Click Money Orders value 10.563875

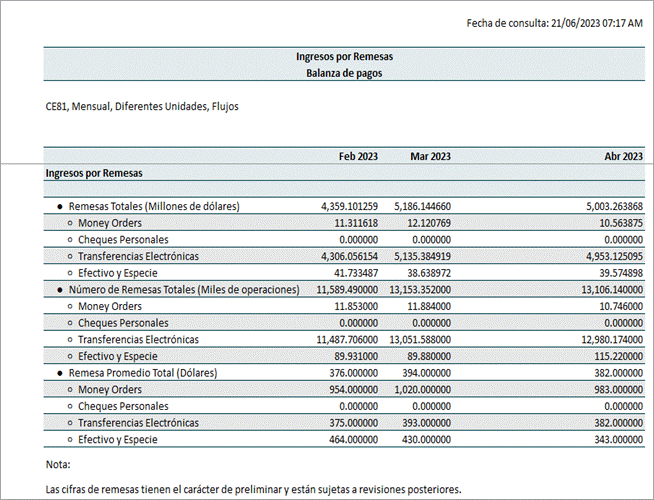[x=621, y=223]
